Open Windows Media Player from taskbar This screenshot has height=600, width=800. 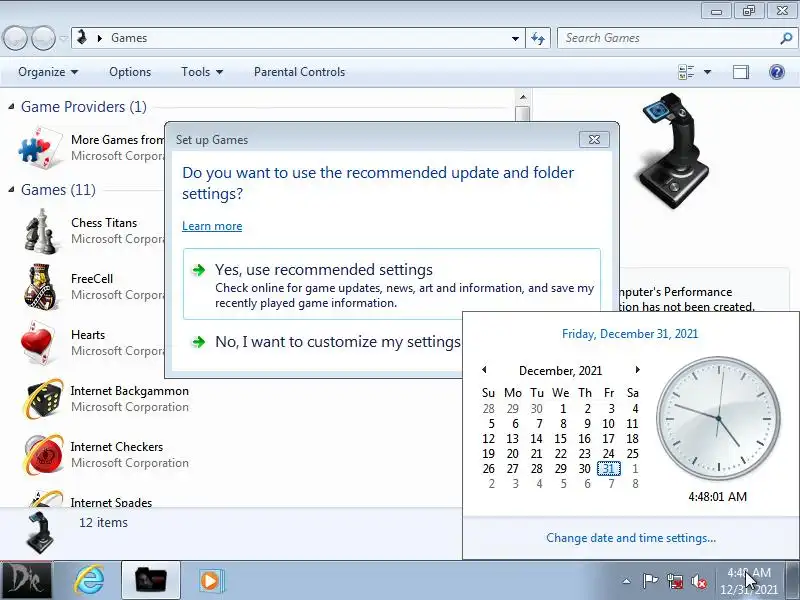point(210,580)
